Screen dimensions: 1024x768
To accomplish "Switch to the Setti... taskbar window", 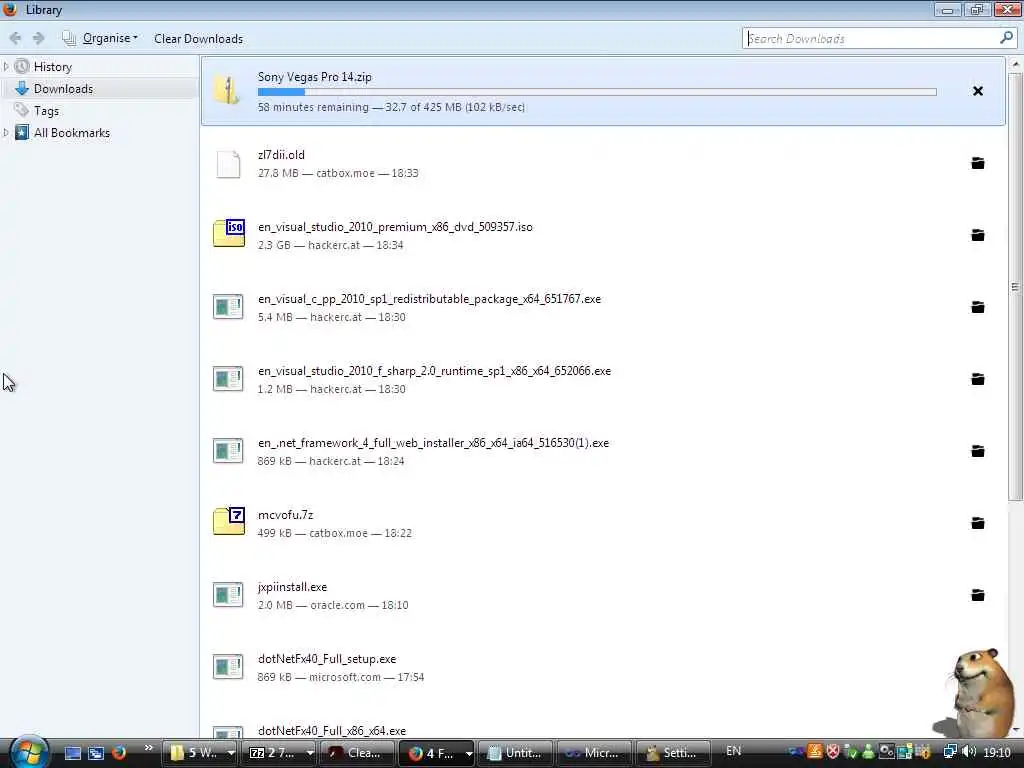I will pyautogui.click(x=673, y=753).
